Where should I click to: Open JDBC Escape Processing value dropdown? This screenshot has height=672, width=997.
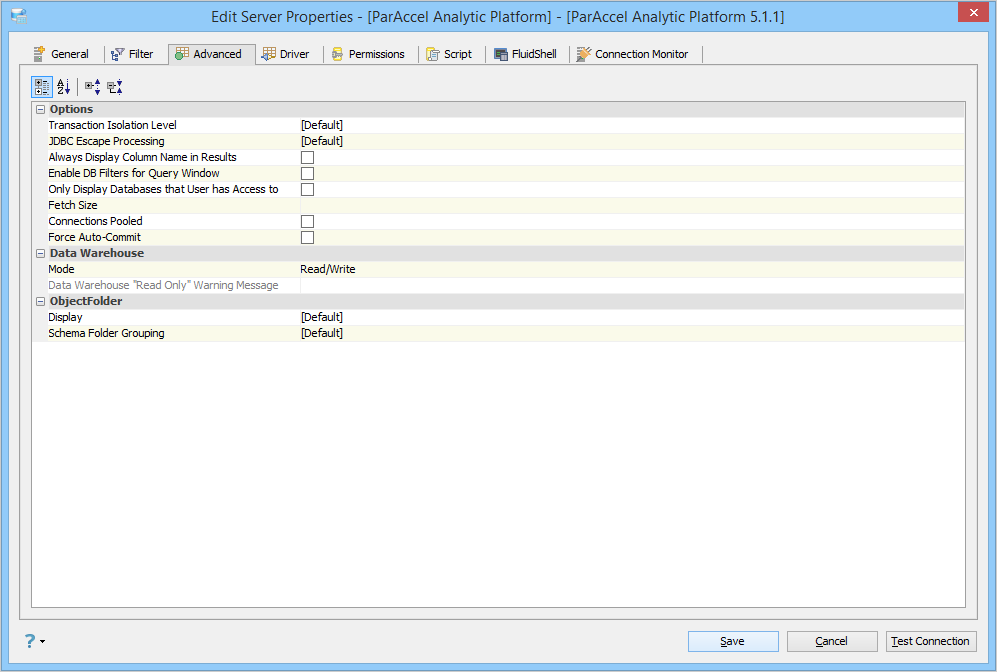tap(632, 141)
